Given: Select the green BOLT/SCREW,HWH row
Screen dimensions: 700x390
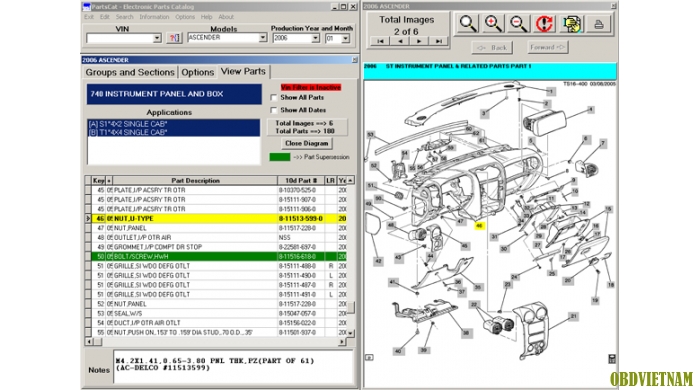Looking at the screenshot, I should 219,257.
